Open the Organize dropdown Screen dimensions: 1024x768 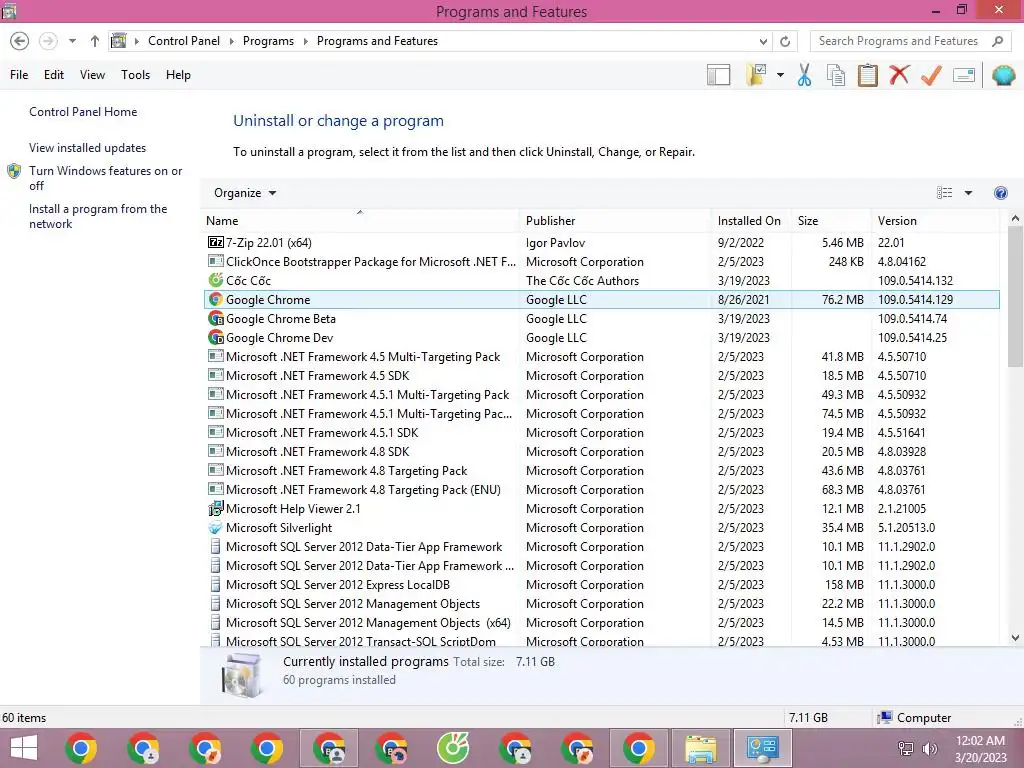point(245,193)
